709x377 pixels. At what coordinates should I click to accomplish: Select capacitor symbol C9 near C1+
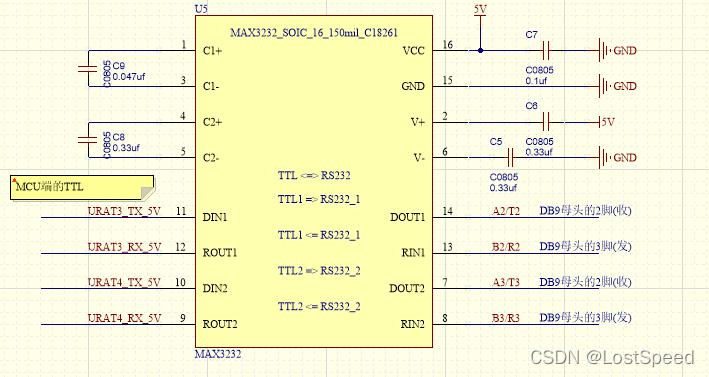click(88, 69)
